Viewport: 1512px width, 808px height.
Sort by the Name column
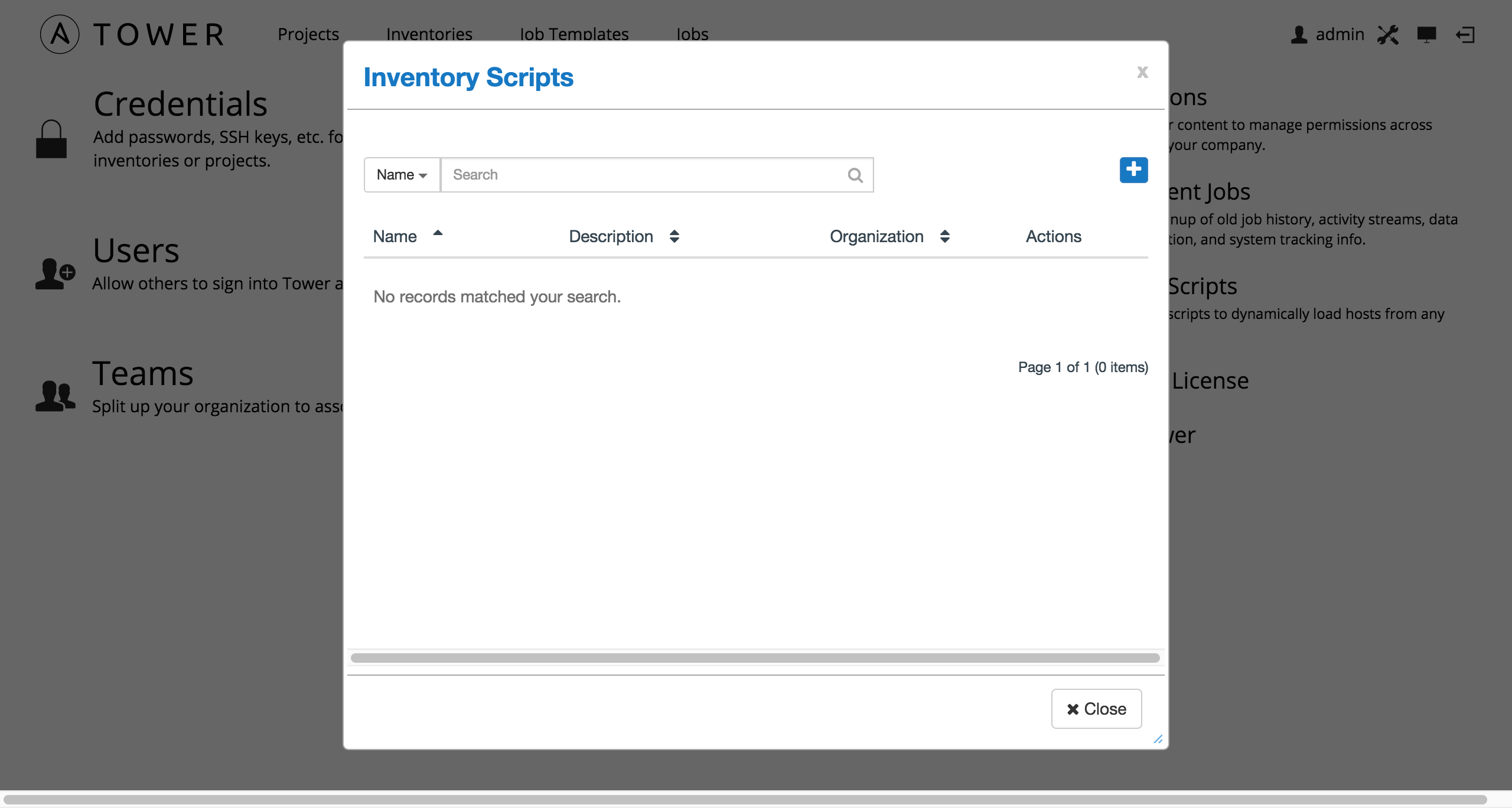pyautogui.click(x=408, y=236)
